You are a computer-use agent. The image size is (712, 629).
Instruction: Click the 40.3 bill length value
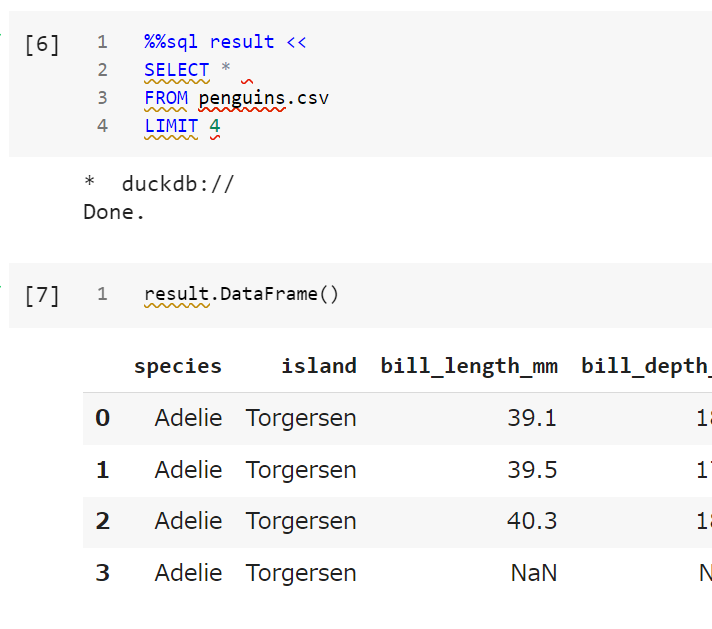[532, 521]
